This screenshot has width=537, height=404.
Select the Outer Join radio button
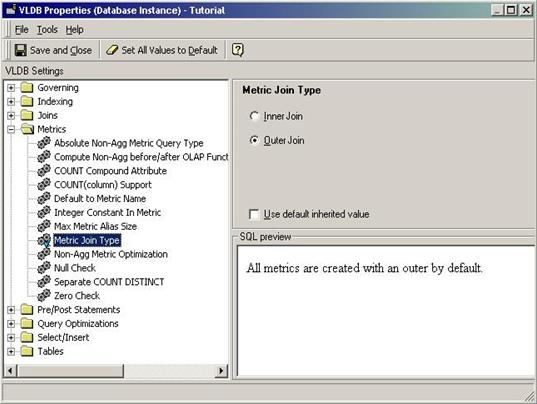coord(254,140)
